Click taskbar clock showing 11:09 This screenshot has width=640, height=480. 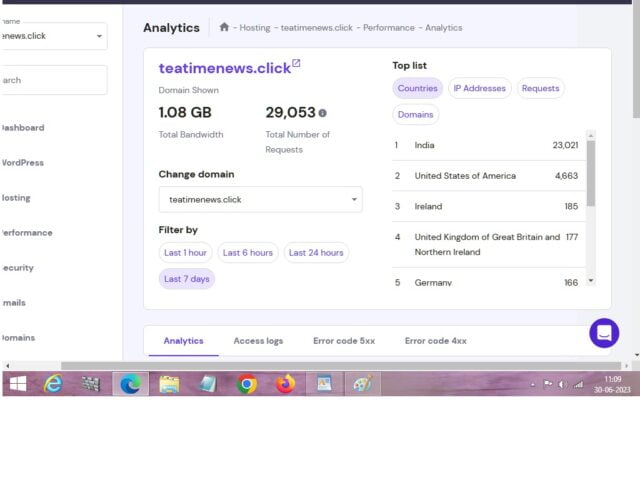[612, 380]
